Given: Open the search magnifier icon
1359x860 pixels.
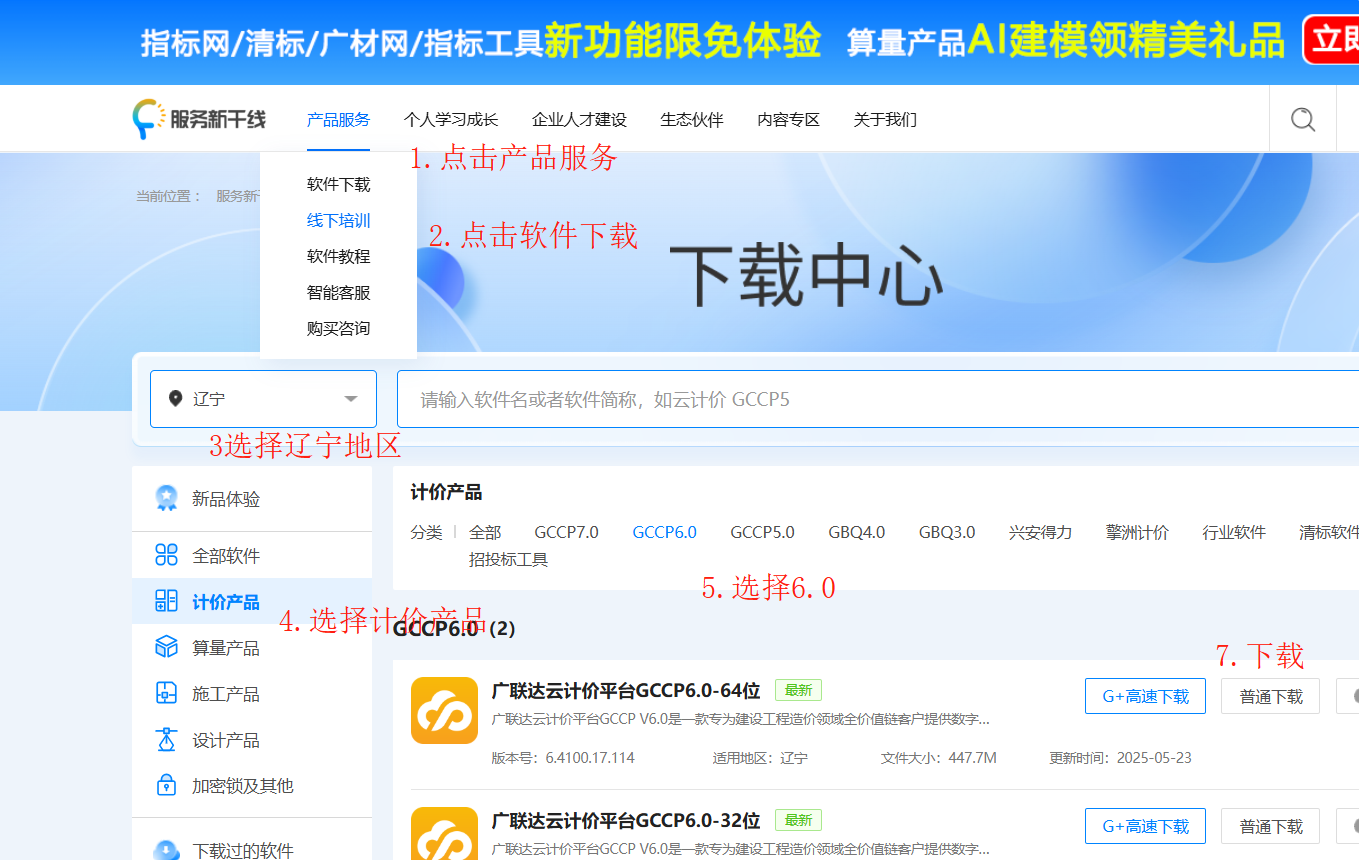Looking at the screenshot, I should [1303, 120].
